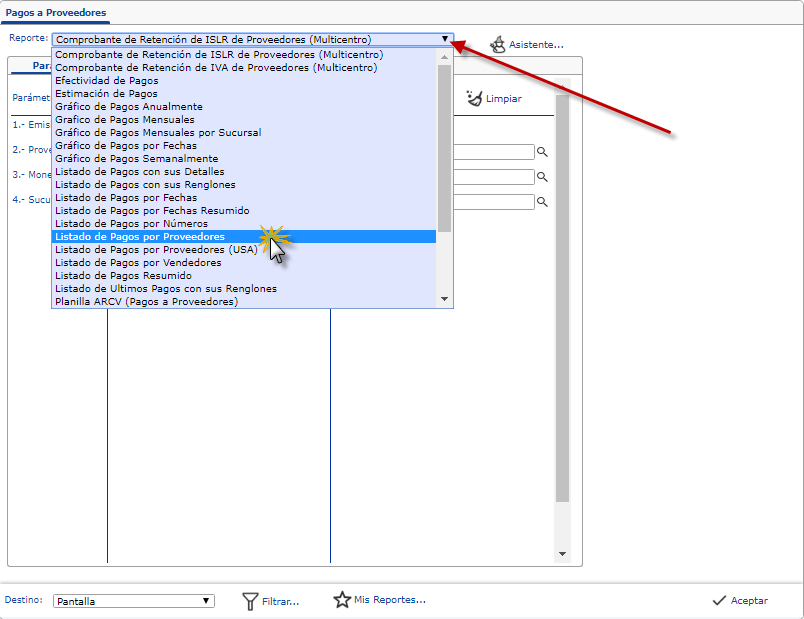
Task: Select Gráfico de Pagos Semanalmente
Action: 245,158
